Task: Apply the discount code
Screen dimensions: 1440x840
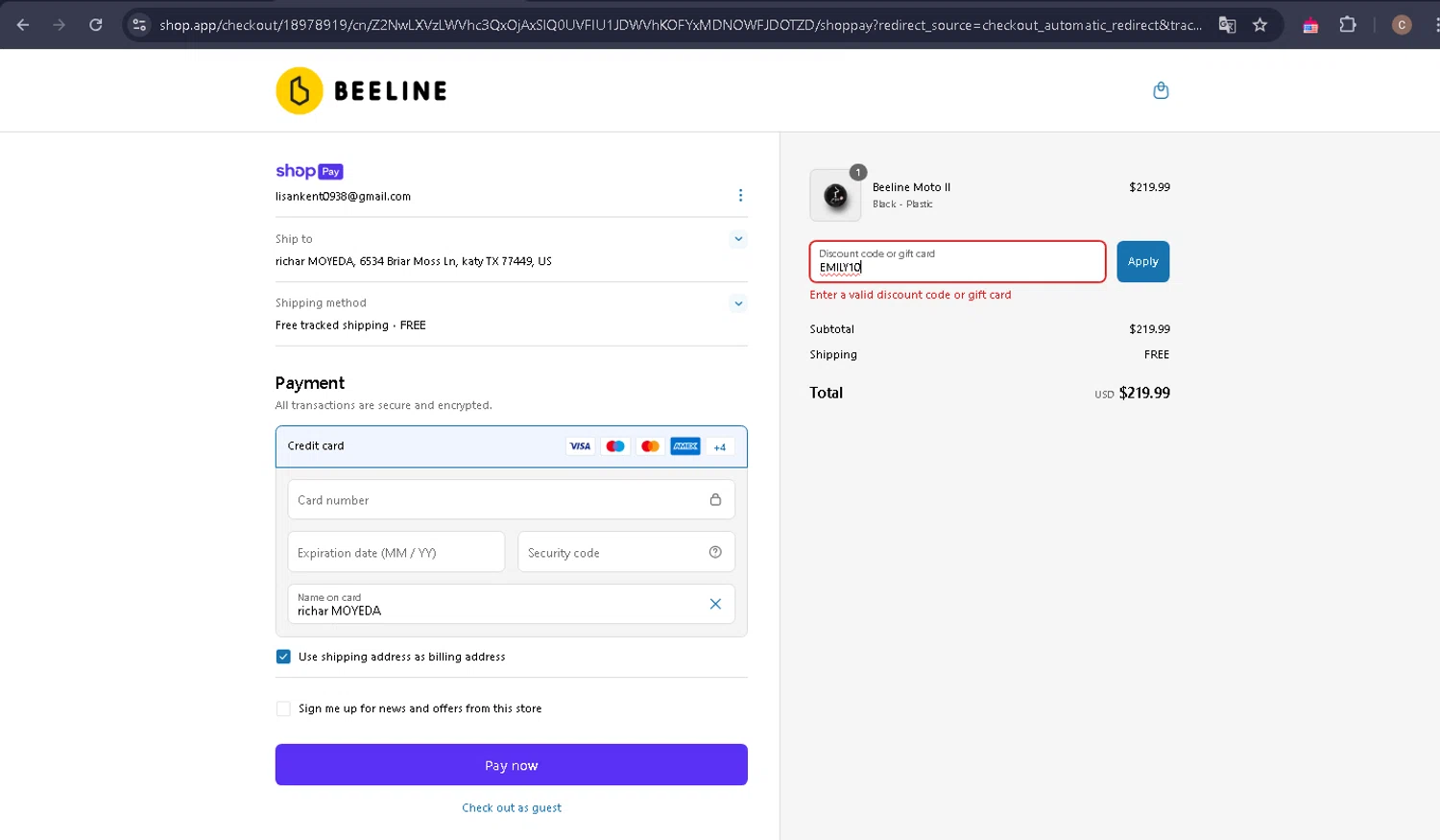Action: click(1142, 261)
